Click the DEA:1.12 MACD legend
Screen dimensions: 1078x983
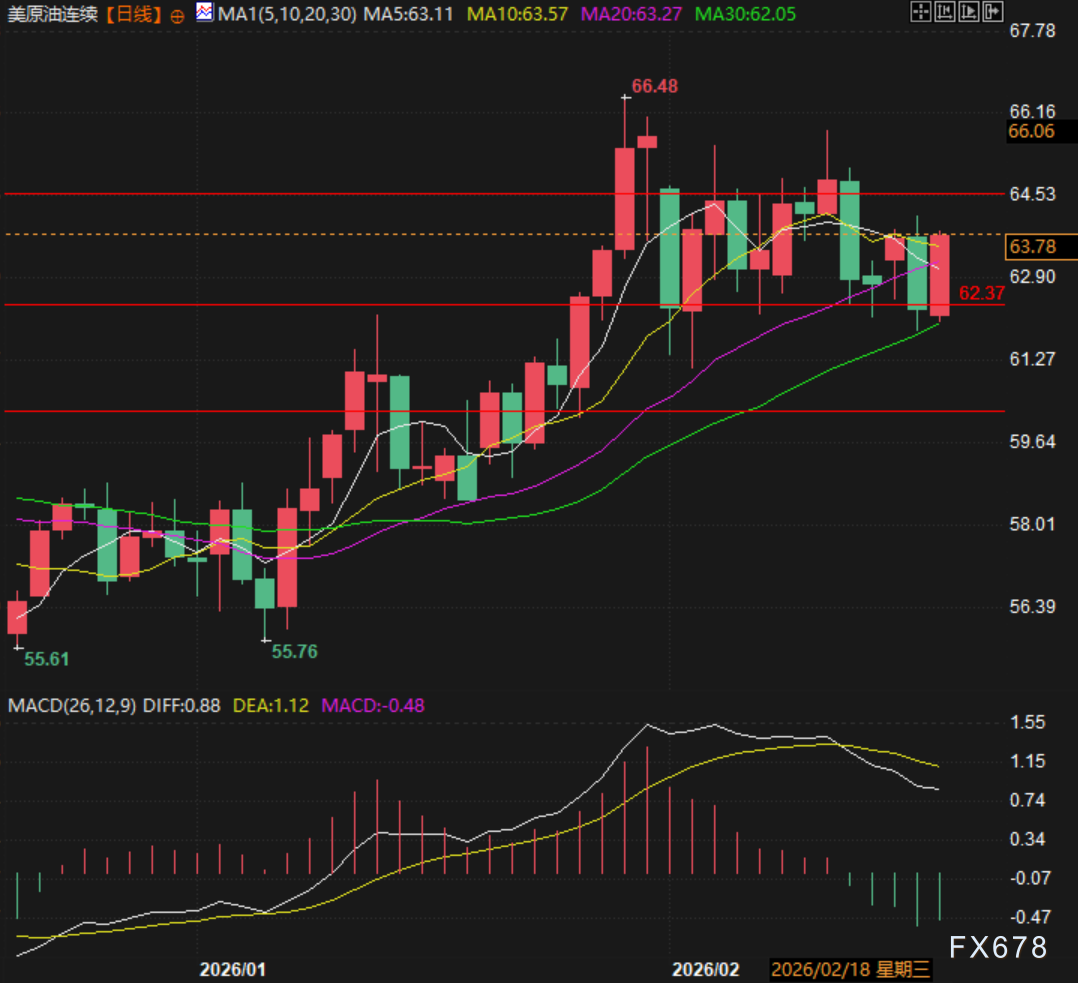pos(271,705)
